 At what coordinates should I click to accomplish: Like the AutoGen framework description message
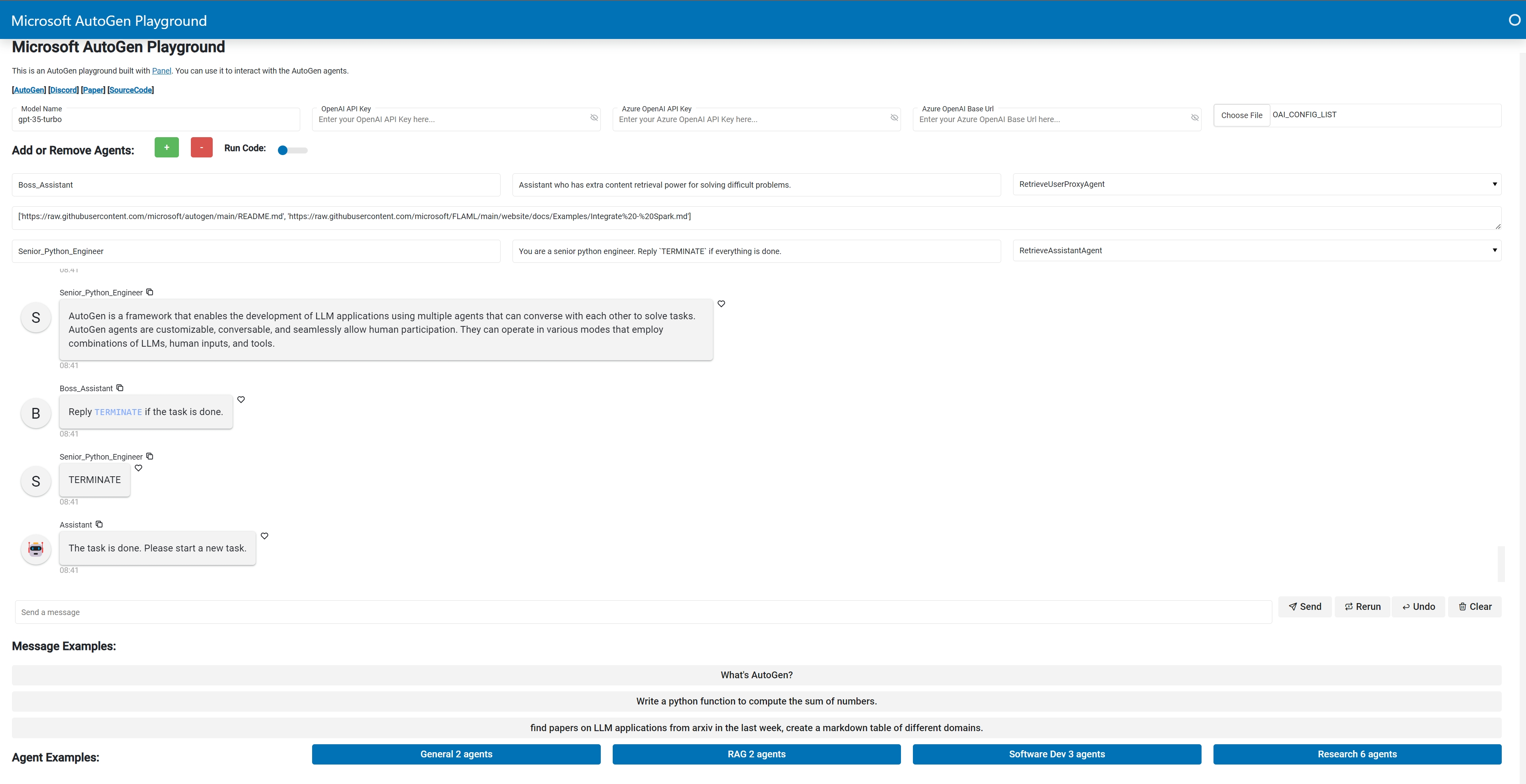pyautogui.click(x=721, y=304)
